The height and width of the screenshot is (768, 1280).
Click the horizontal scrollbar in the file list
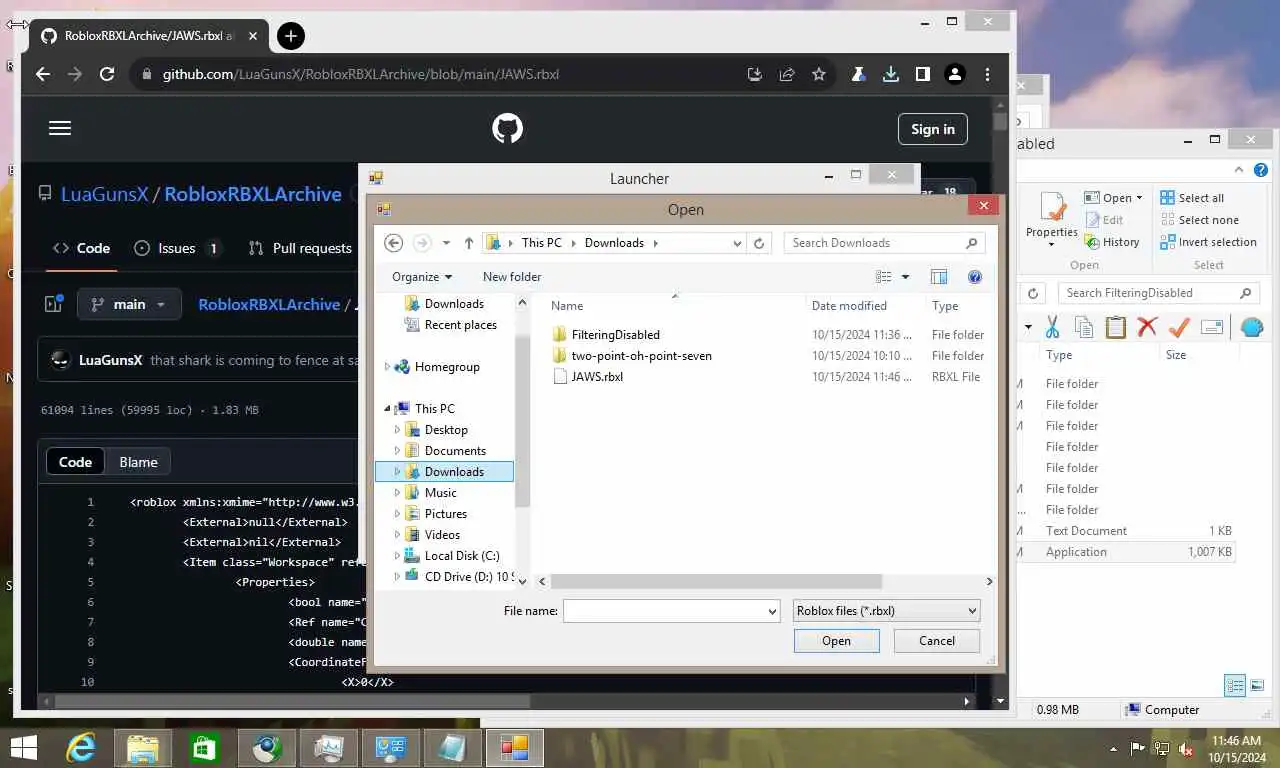(716, 581)
